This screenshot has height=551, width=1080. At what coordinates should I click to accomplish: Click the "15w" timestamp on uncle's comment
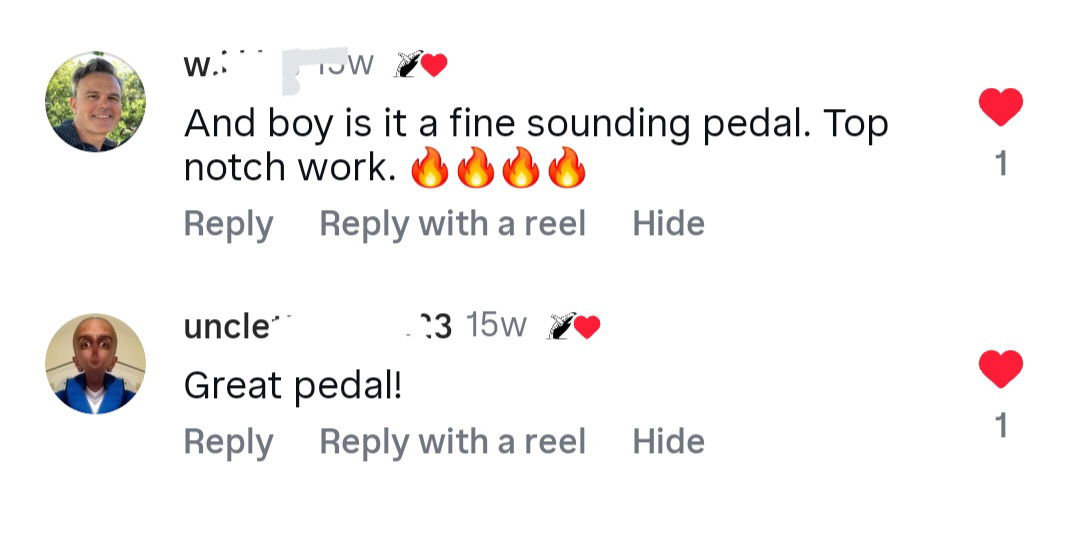tap(496, 326)
